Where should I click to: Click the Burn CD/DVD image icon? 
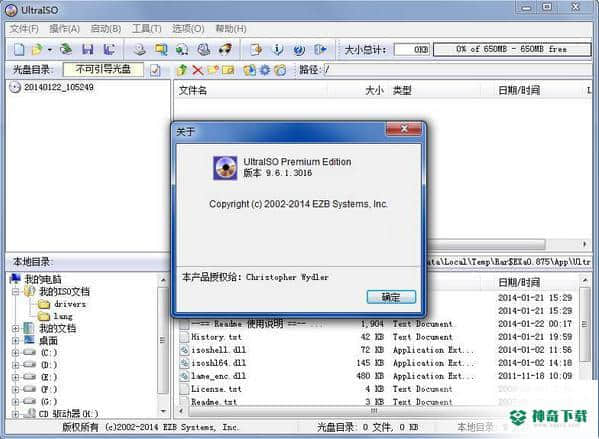point(225,49)
